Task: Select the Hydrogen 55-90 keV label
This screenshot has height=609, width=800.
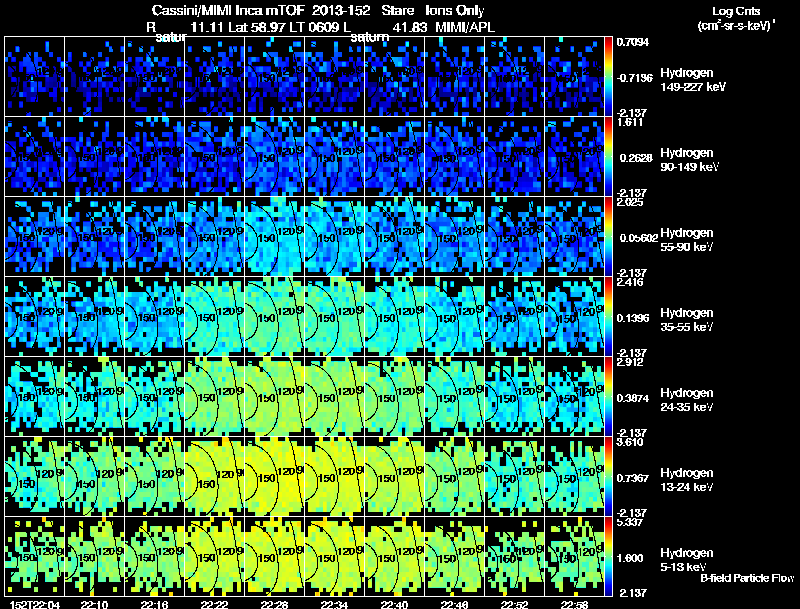Action: pyautogui.click(x=687, y=240)
